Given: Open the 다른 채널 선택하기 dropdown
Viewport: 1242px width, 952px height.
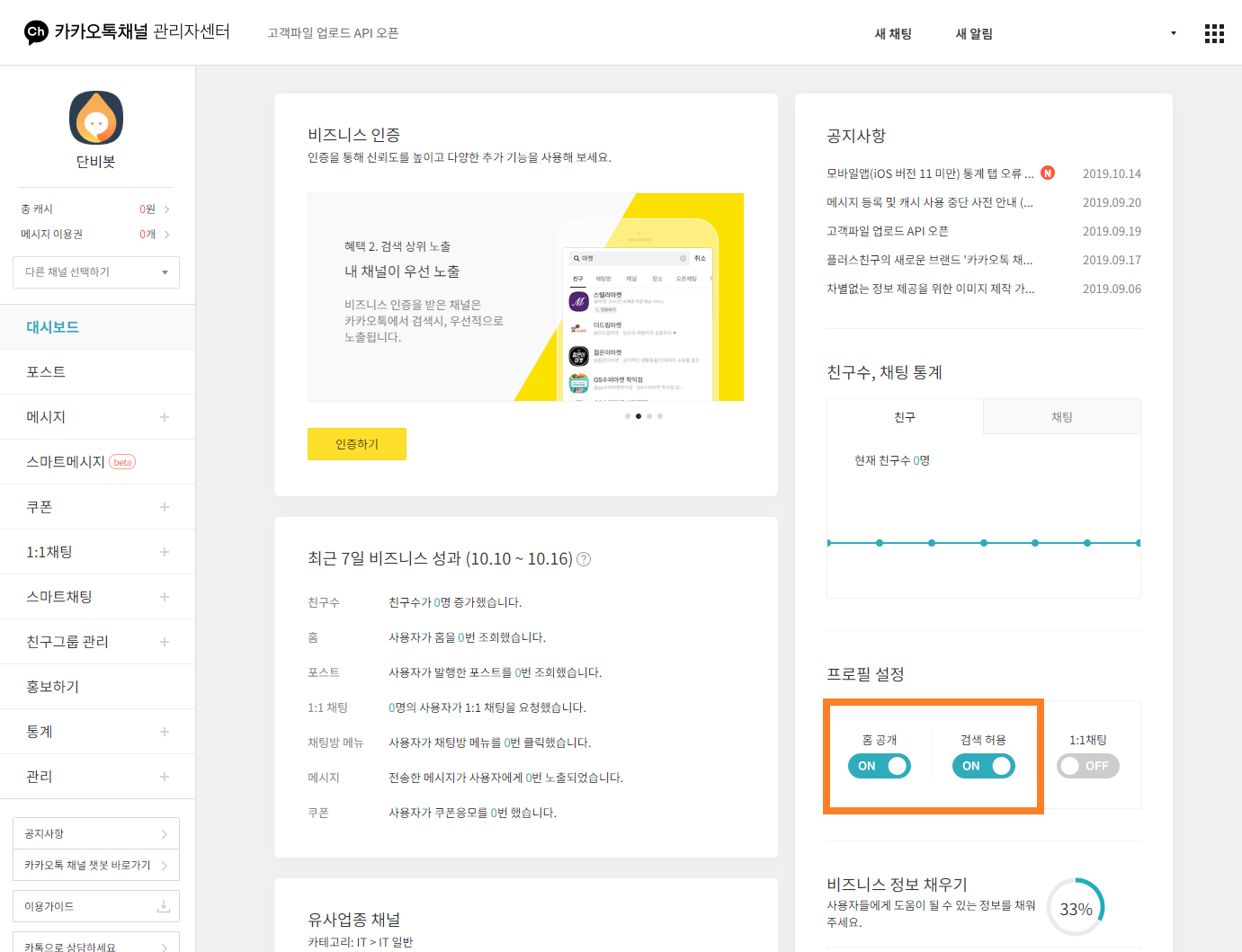Looking at the screenshot, I should pos(96,272).
